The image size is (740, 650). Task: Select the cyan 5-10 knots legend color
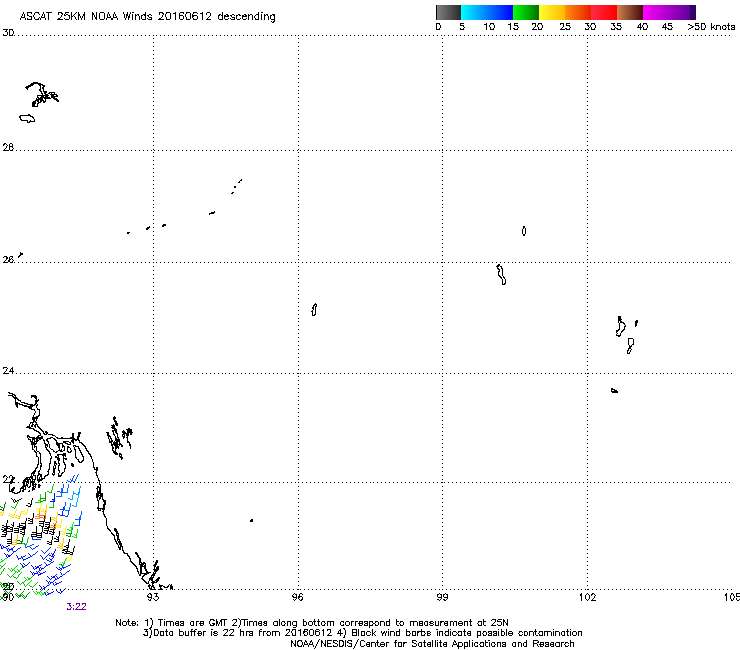[474, 12]
